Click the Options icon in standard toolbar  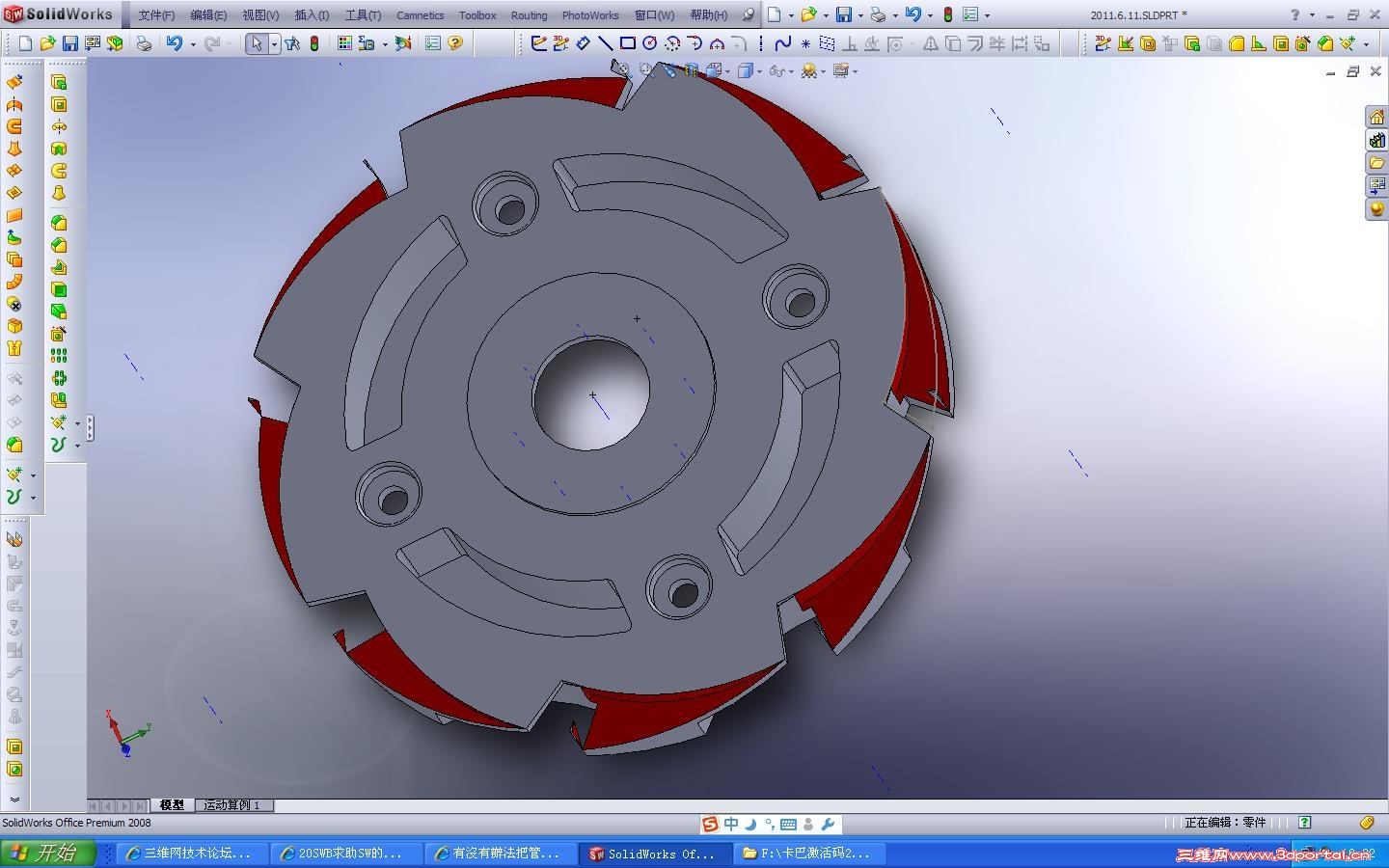[x=432, y=43]
